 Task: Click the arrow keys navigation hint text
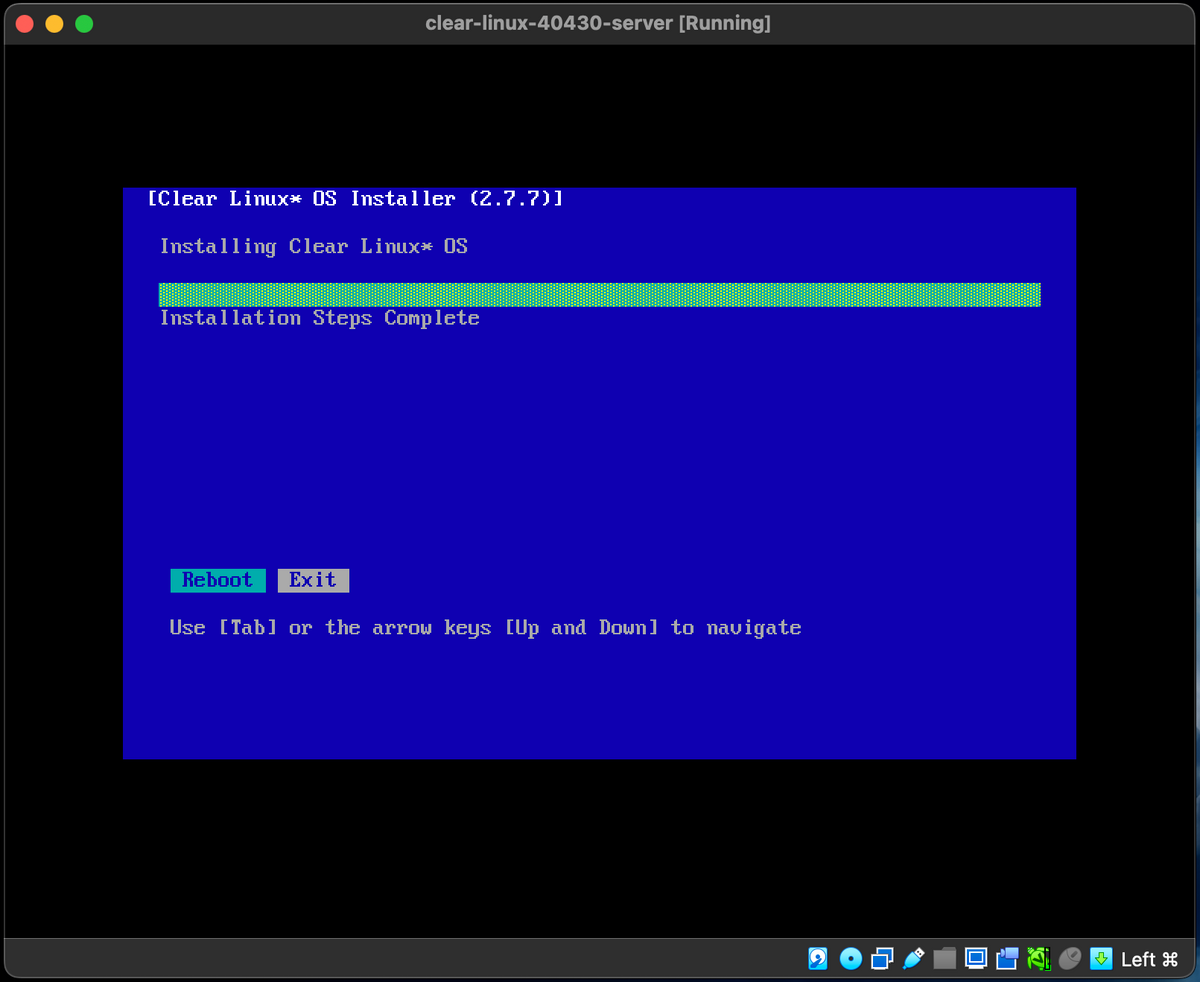[484, 627]
